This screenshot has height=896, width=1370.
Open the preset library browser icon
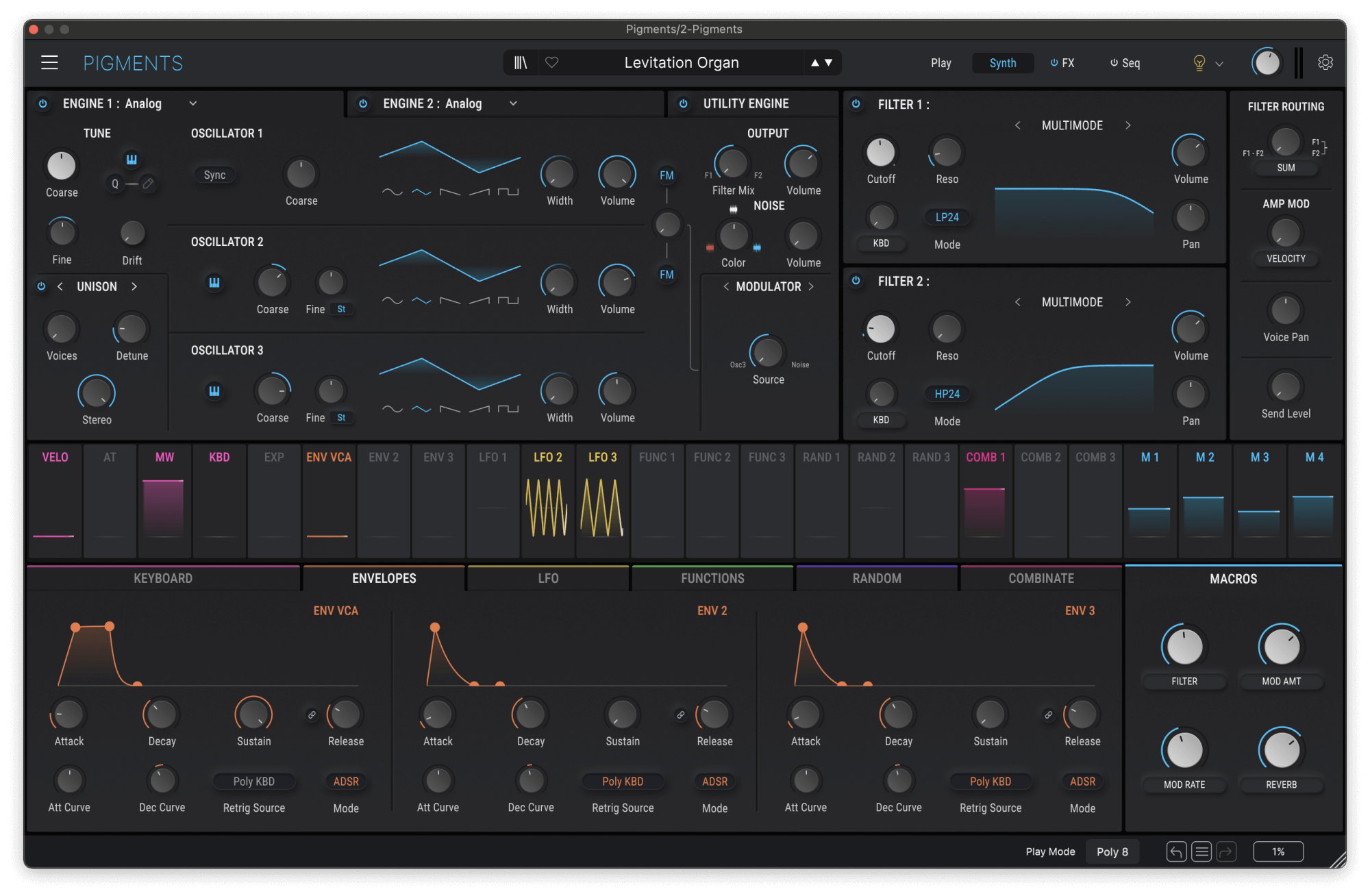coord(520,62)
